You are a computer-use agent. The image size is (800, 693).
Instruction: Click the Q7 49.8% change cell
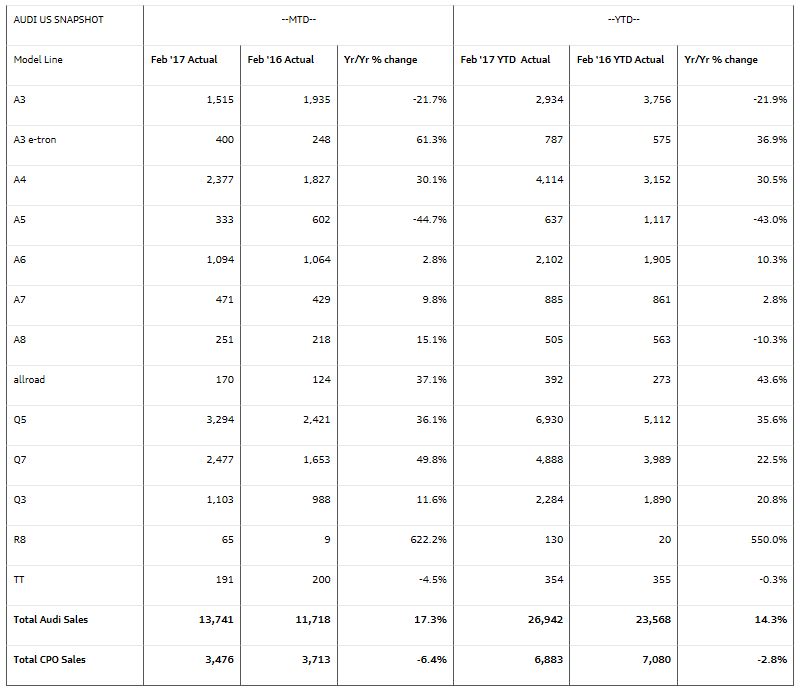pos(430,459)
